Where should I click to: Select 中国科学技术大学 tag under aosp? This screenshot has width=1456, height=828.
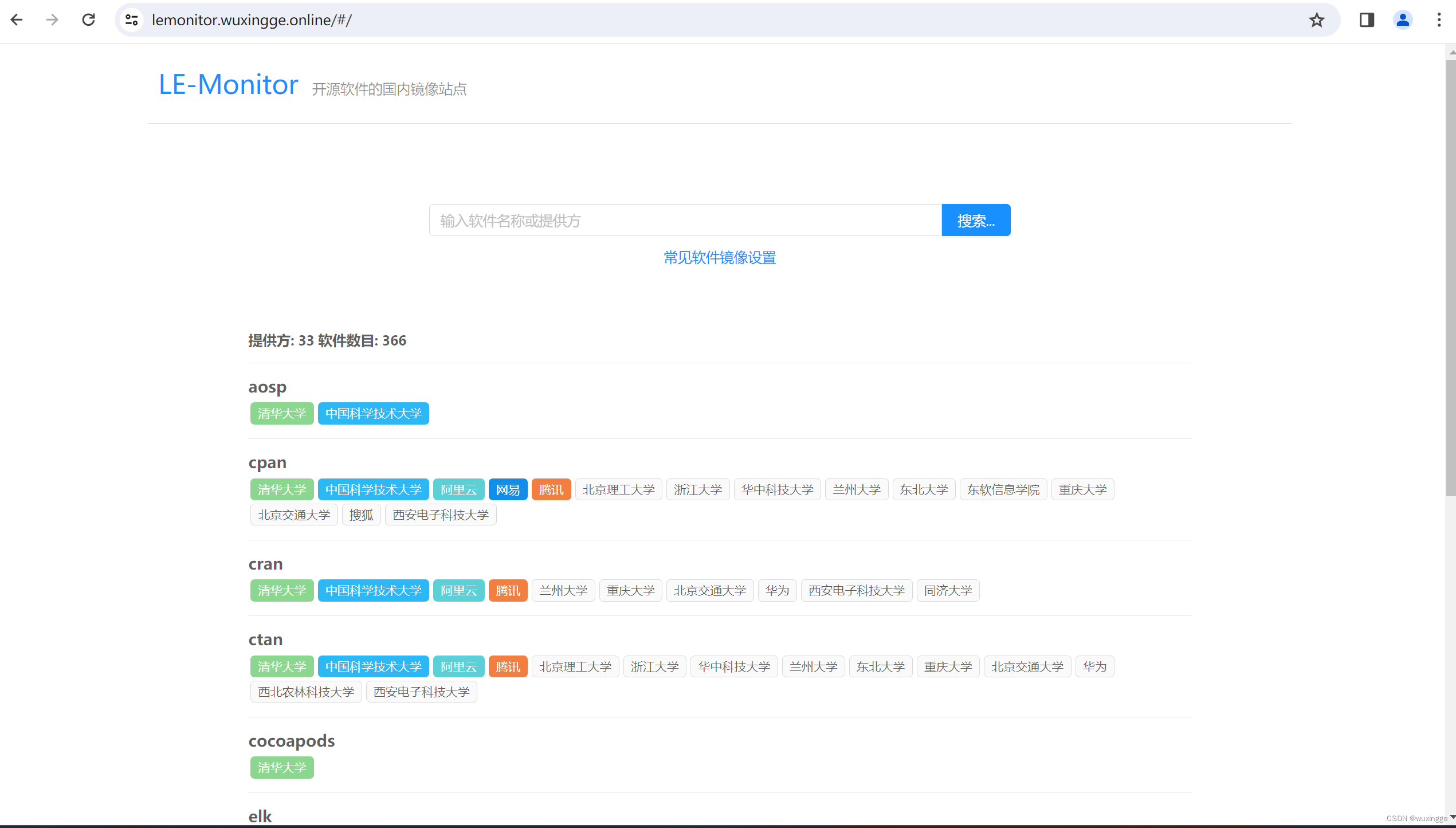tap(374, 414)
